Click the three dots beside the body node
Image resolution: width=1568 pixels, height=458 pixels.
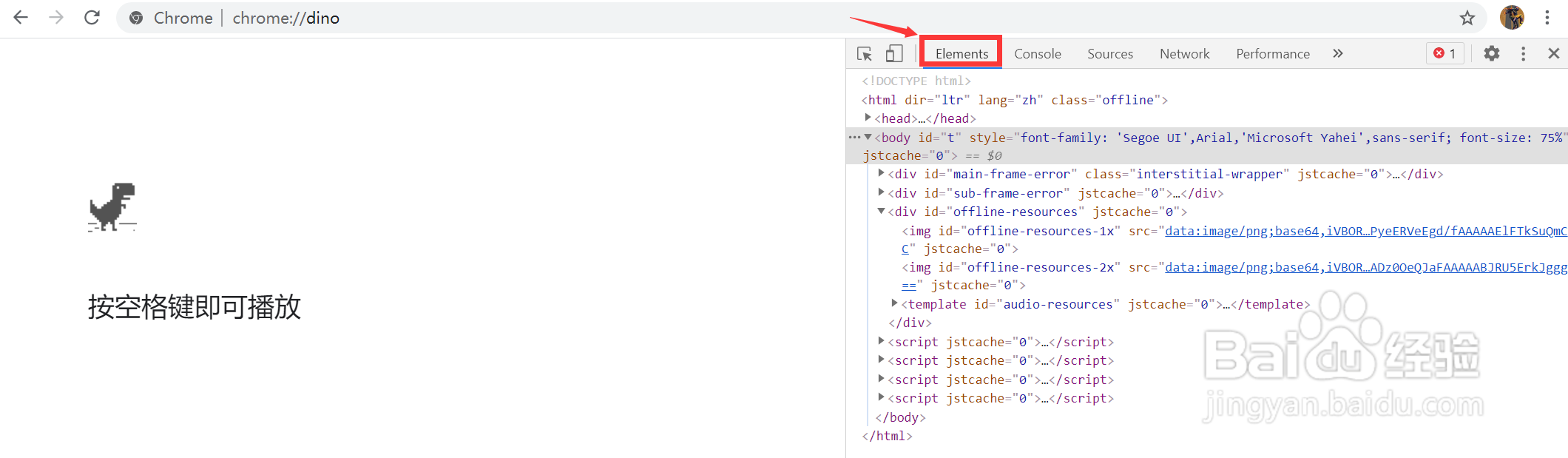[x=854, y=137]
